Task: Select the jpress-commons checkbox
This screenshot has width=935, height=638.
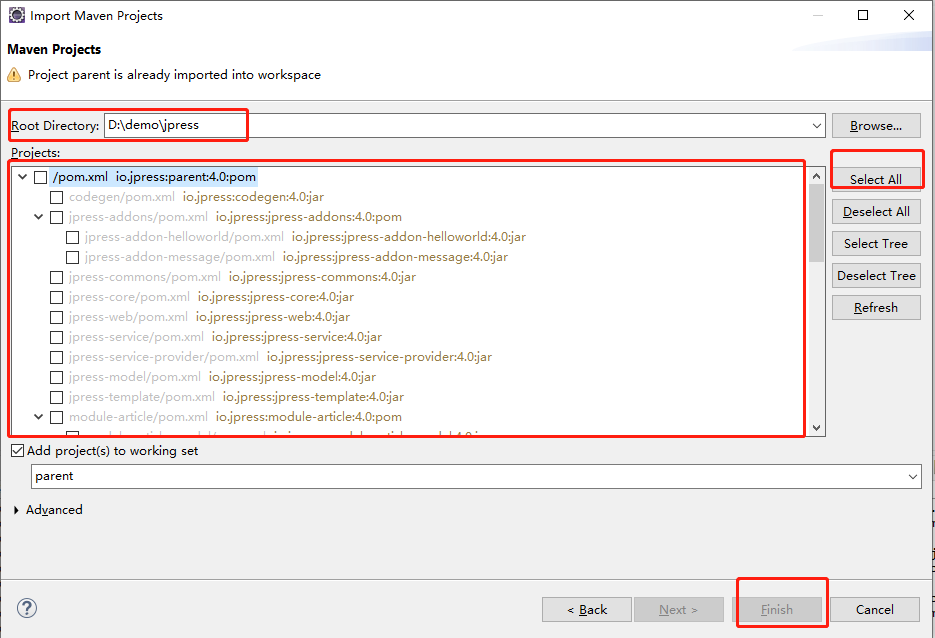Action: 57,277
